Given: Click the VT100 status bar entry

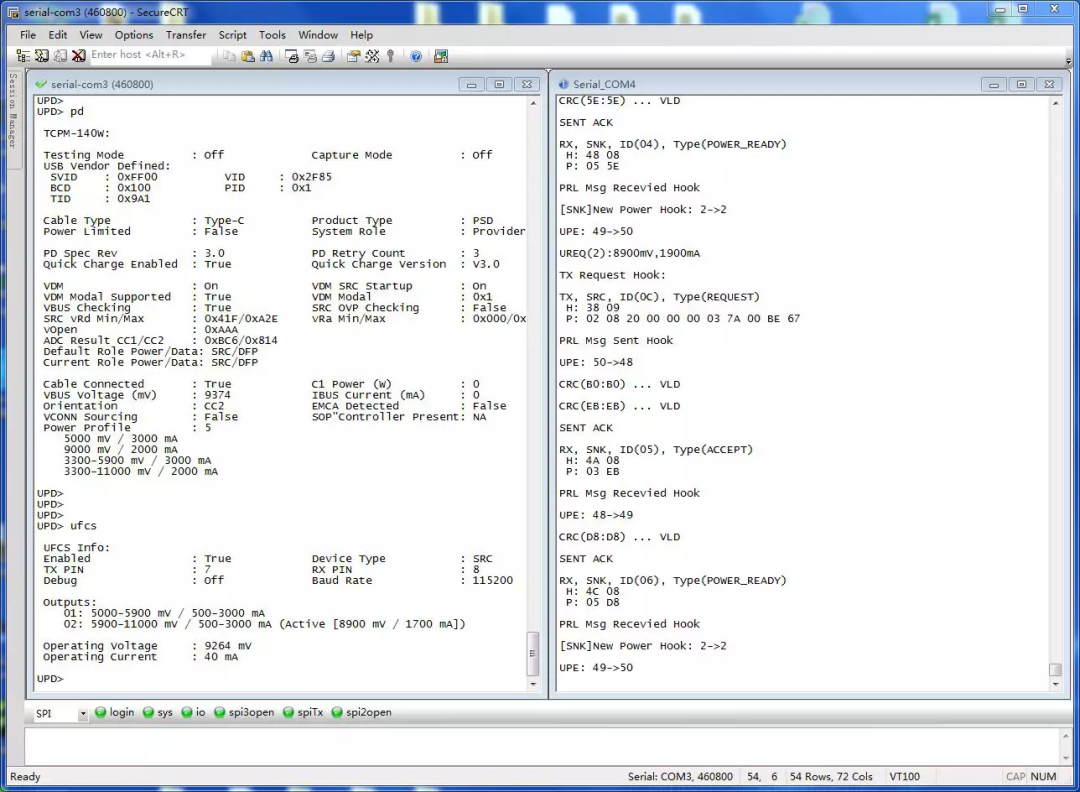Looking at the screenshot, I should tap(904, 776).
